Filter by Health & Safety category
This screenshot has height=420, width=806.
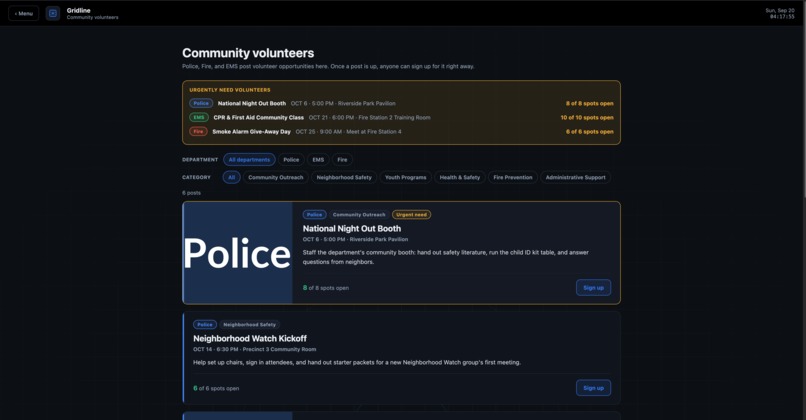pos(460,177)
